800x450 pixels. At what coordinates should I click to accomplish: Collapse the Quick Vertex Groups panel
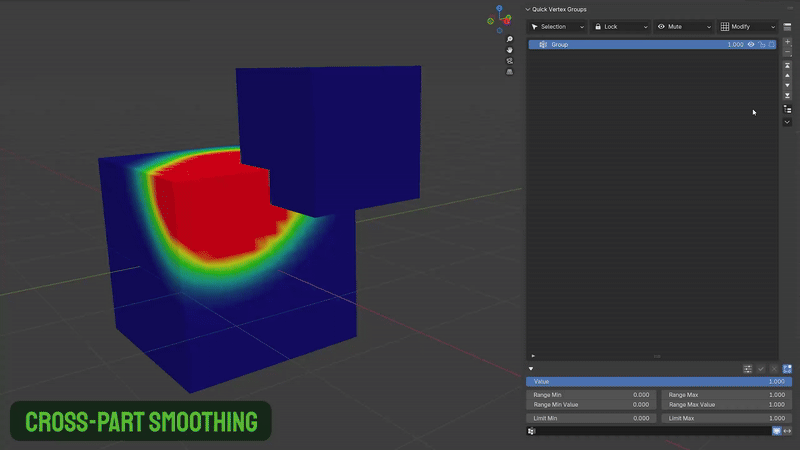click(x=528, y=9)
